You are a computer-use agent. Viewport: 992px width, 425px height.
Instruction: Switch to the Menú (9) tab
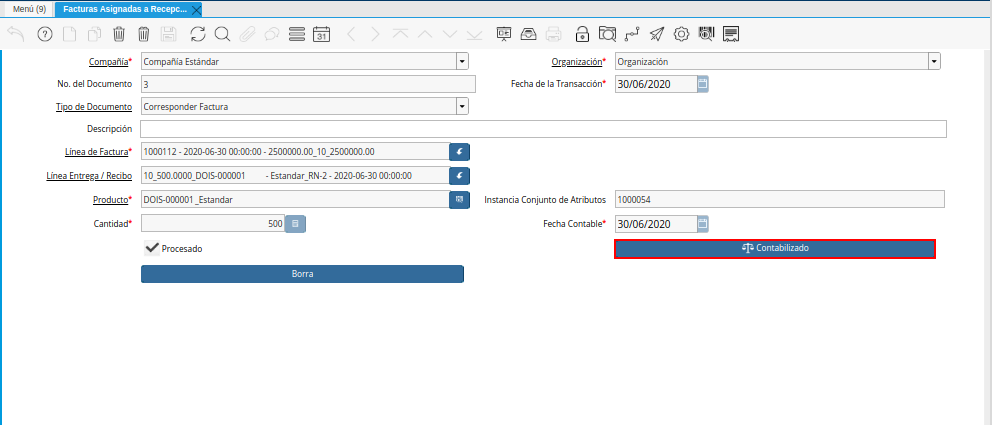30,9
